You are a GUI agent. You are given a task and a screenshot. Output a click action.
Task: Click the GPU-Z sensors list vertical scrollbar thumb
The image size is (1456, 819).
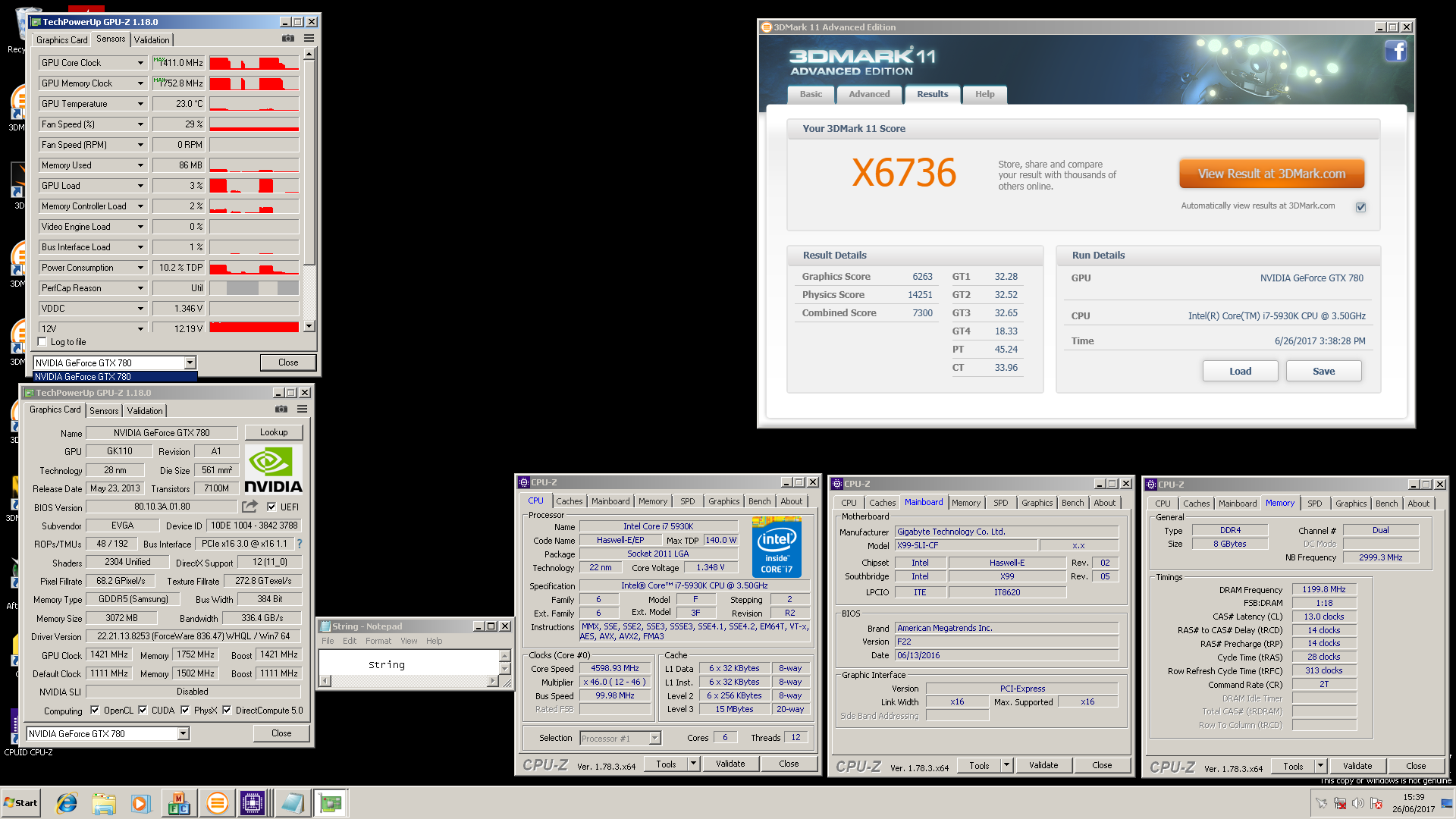pos(309,163)
